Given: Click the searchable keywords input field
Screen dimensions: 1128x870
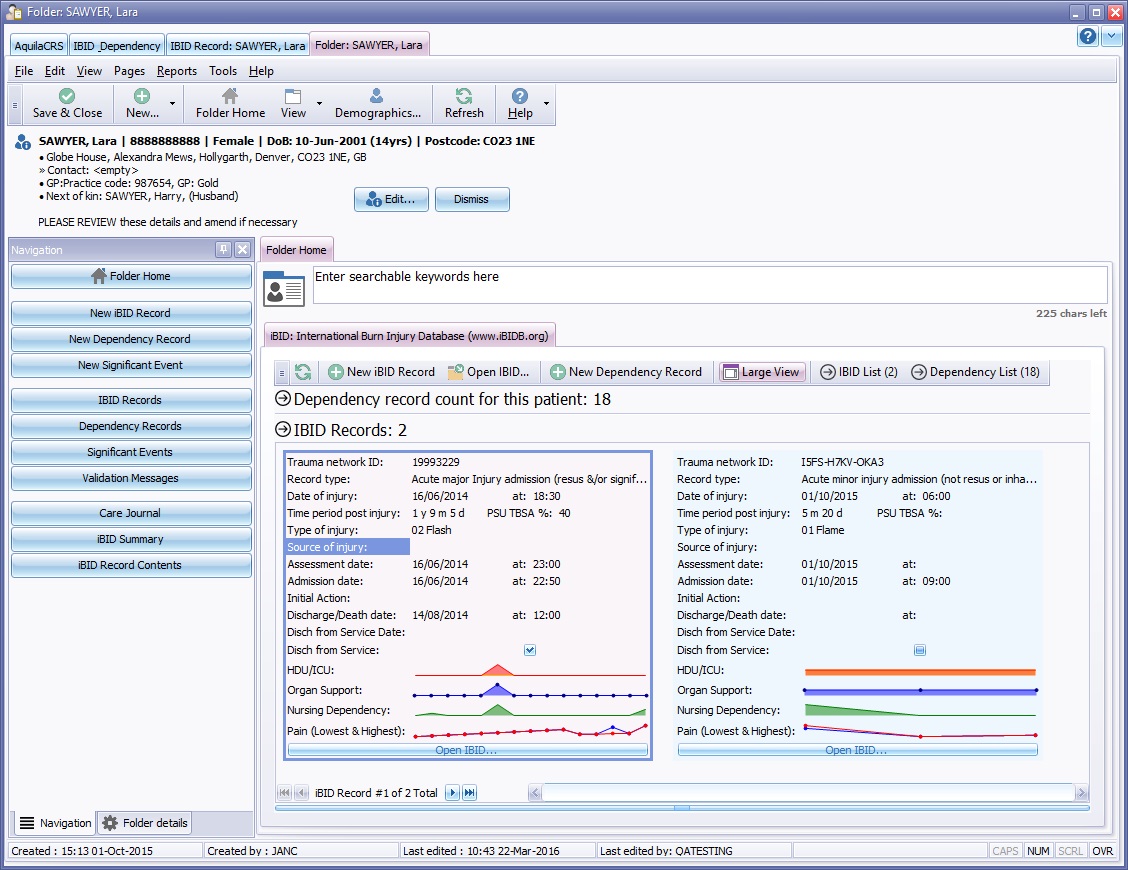Looking at the screenshot, I should 709,284.
